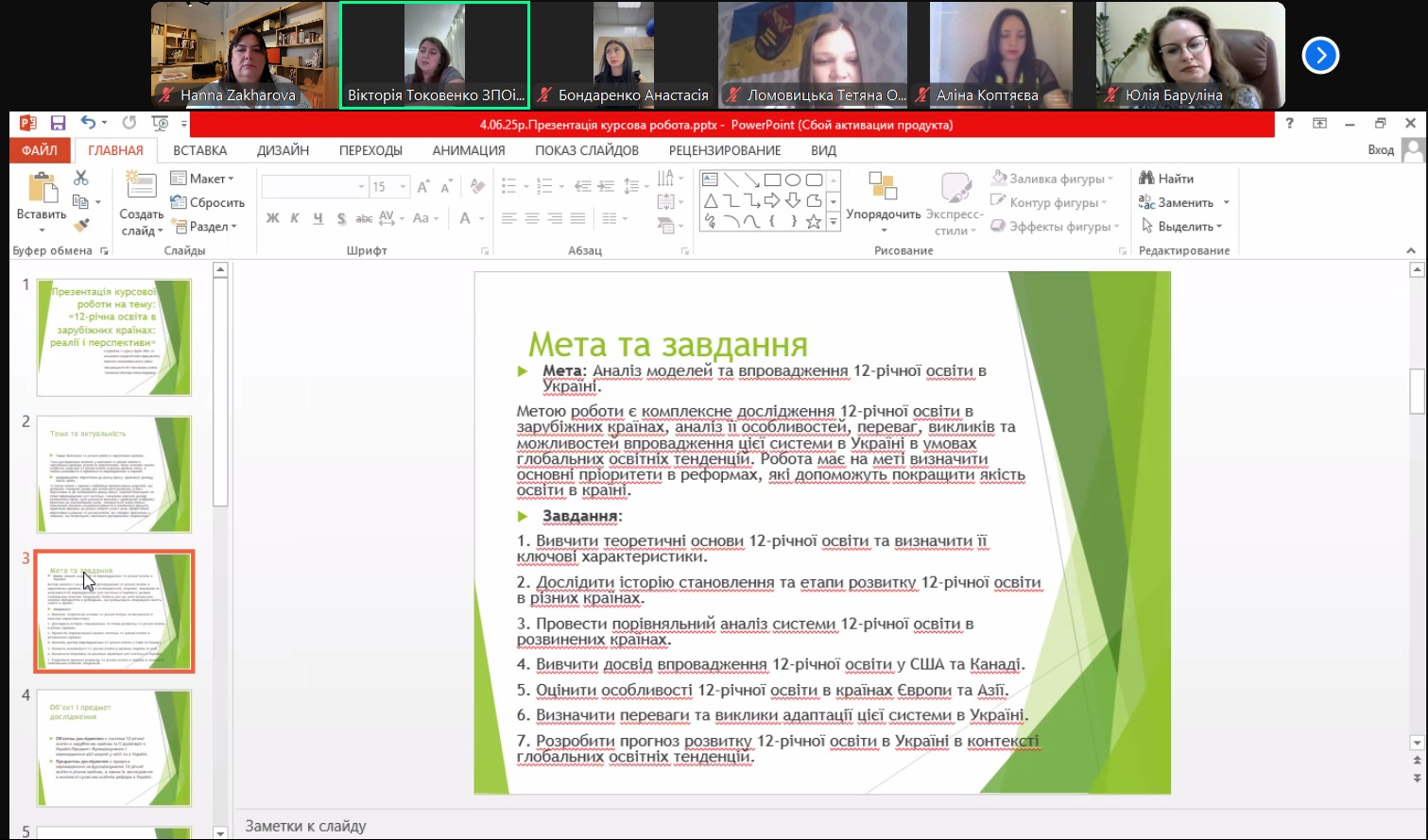1428x840 pixels.
Task: Click the Увеличить размер шрифта icon
Action: [x=423, y=186]
